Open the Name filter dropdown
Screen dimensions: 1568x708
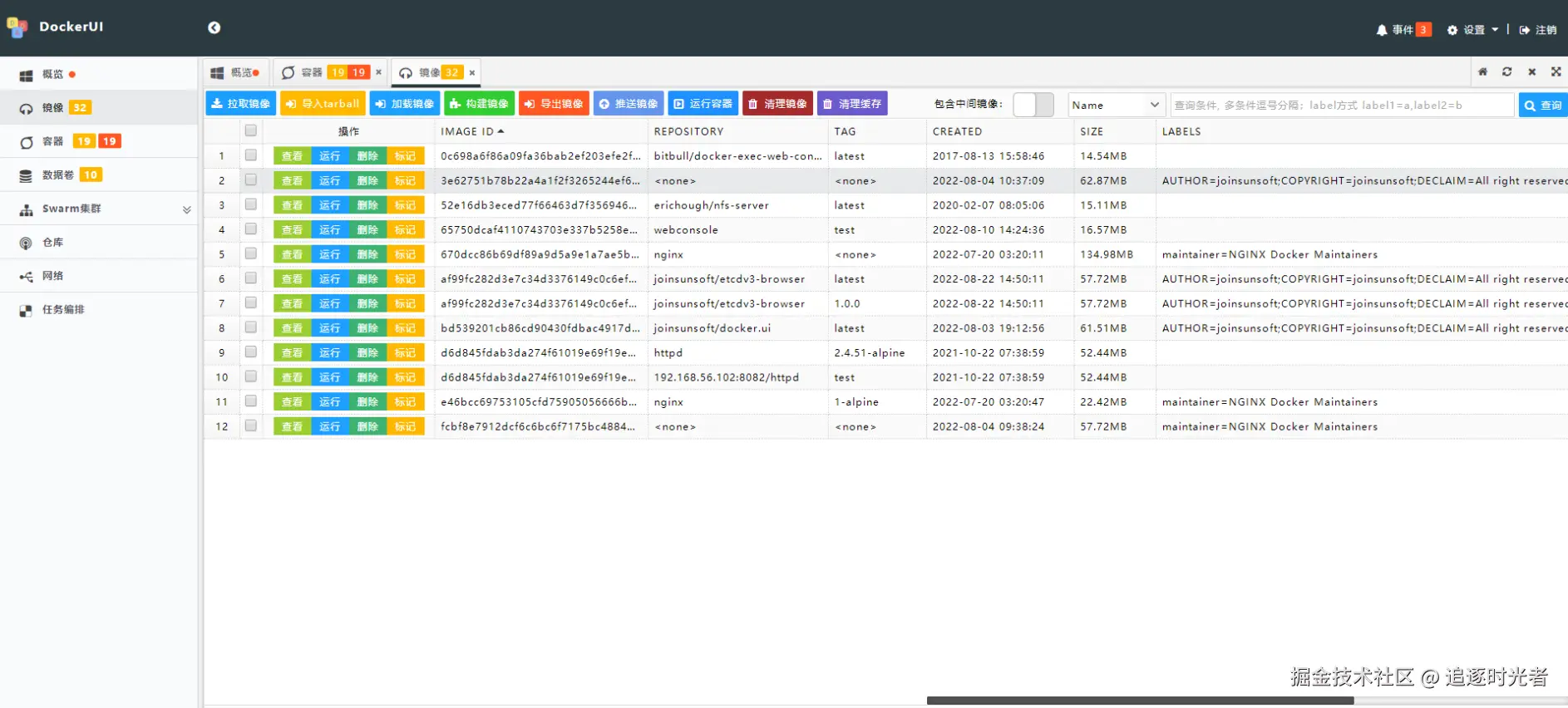1115,105
